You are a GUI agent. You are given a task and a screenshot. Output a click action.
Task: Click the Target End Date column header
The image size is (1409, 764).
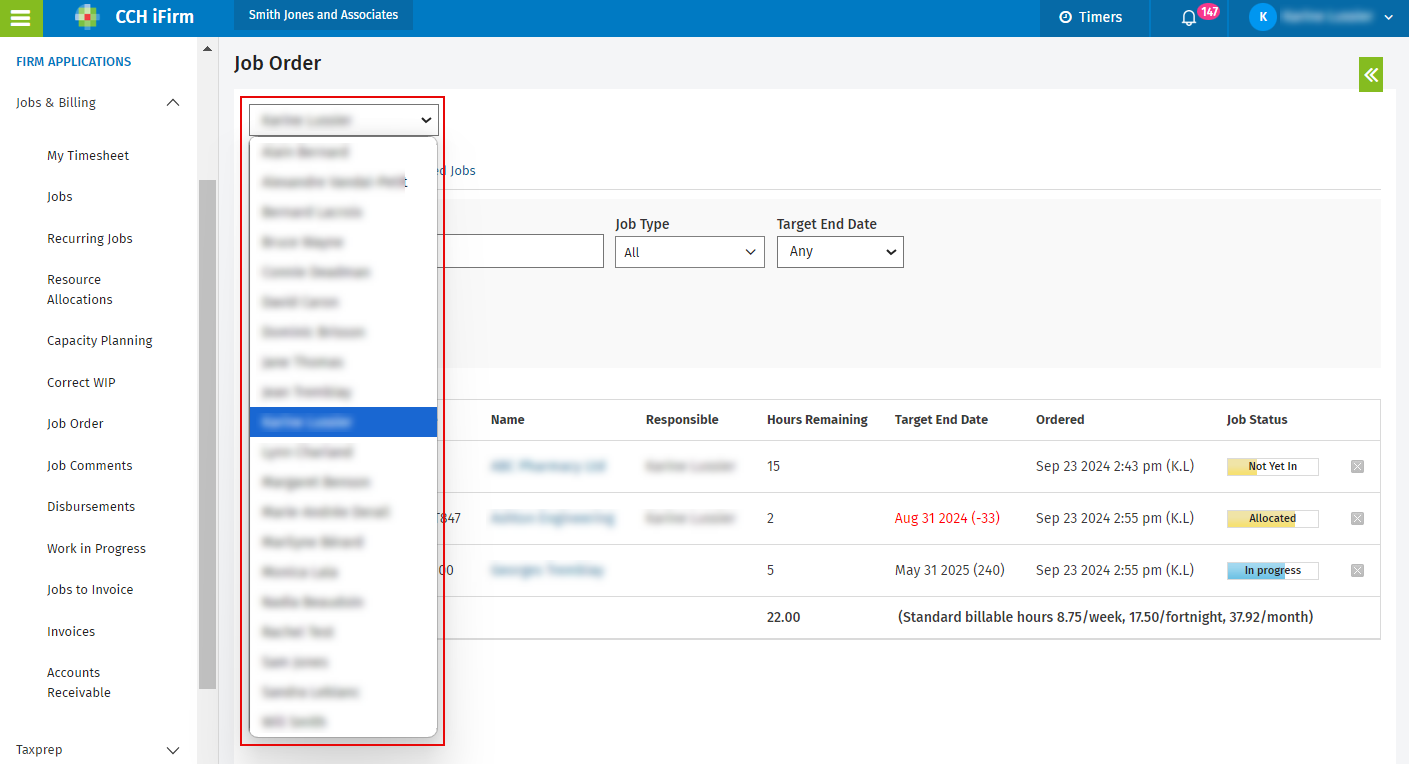coord(941,420)
